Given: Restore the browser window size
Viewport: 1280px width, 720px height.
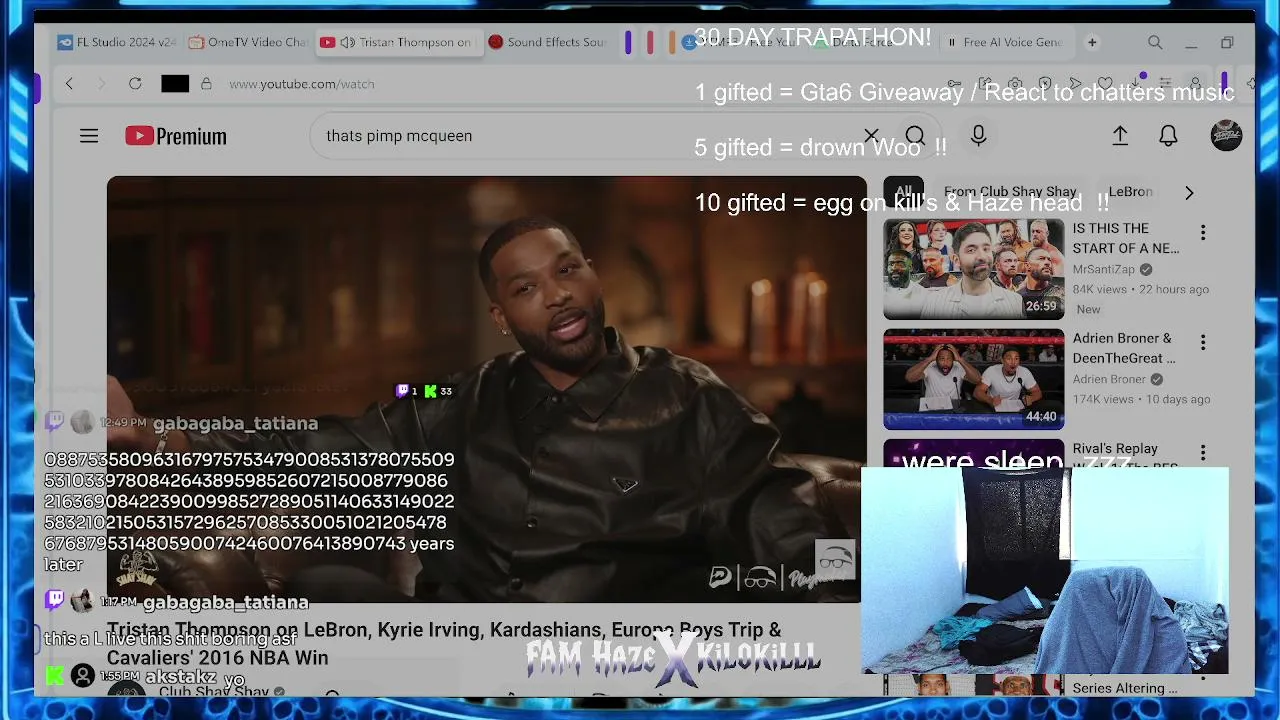Looking at the screenshot, I should coord(1227,42).
